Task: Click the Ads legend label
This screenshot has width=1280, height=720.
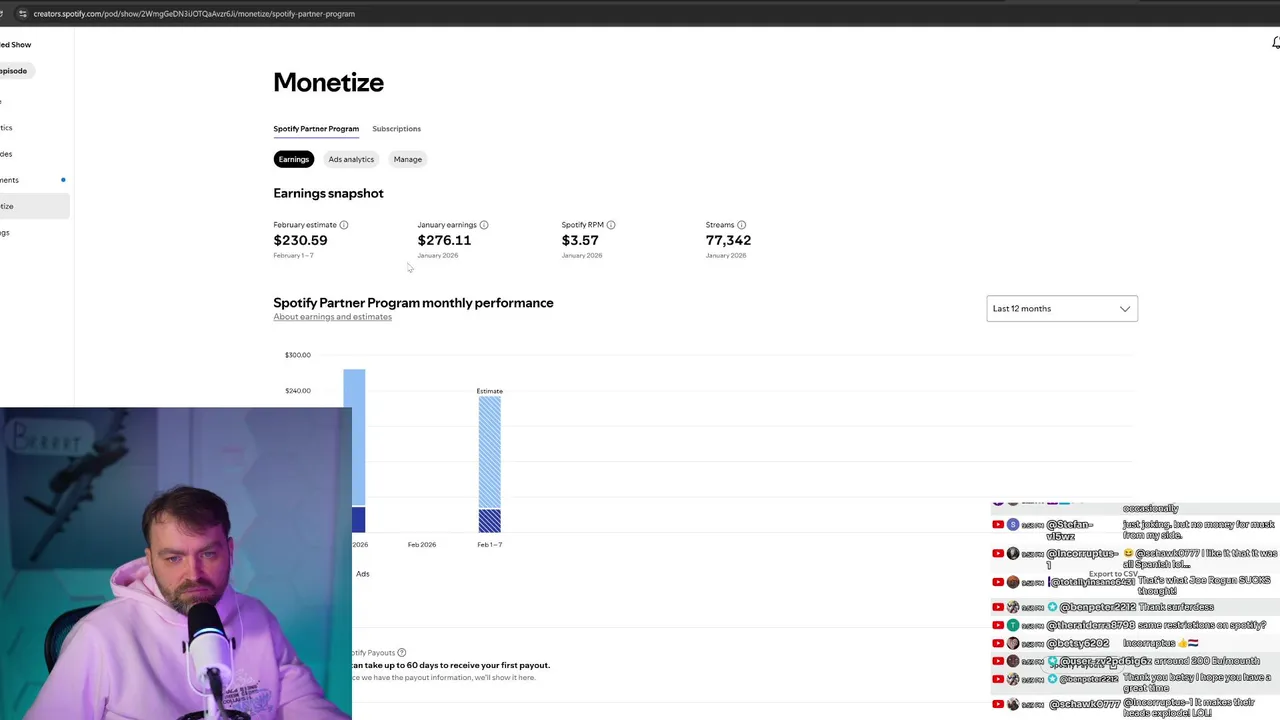Action: tap(363, 574)
